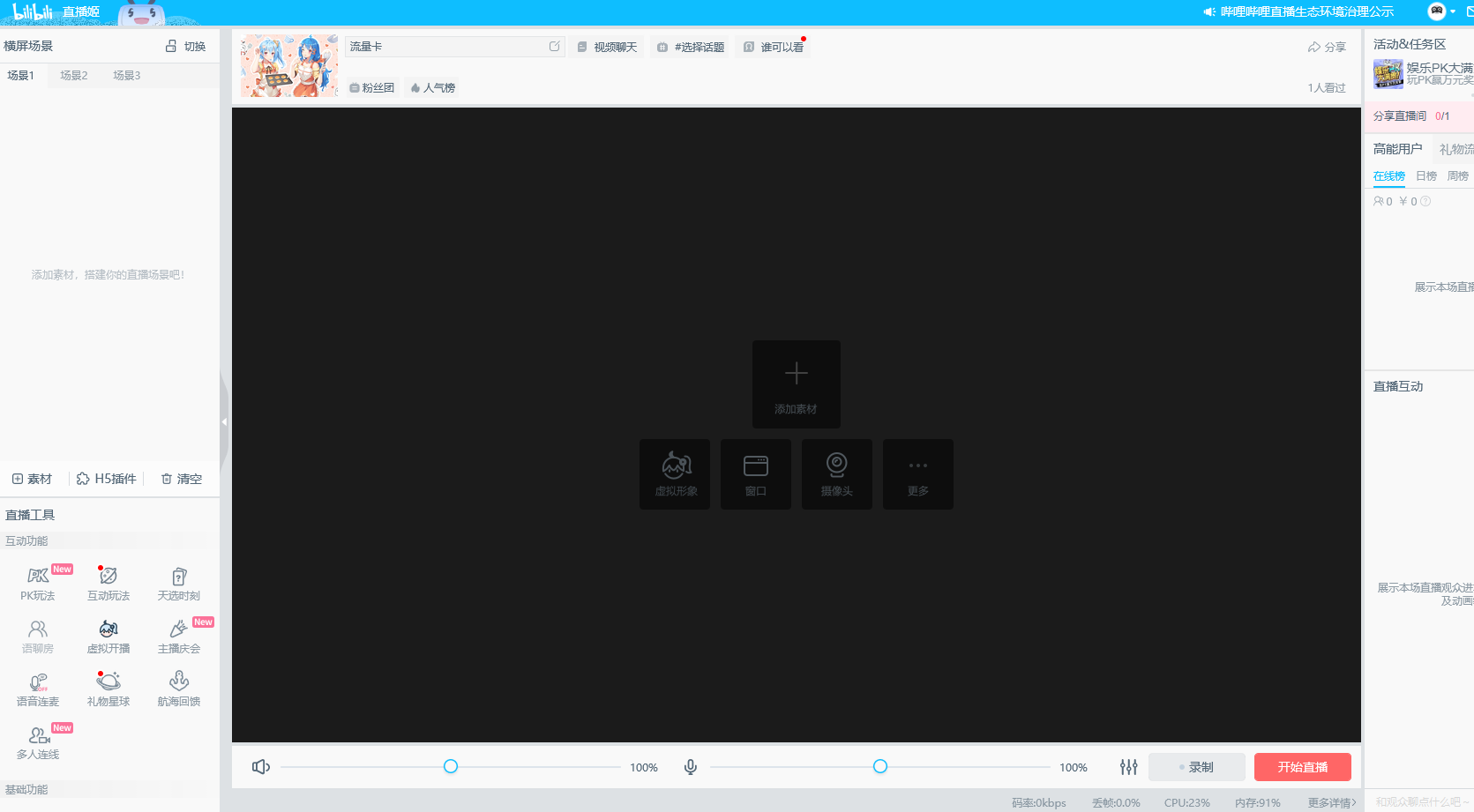
Task: Add a 摄像头 source
Action: point(837,474)
